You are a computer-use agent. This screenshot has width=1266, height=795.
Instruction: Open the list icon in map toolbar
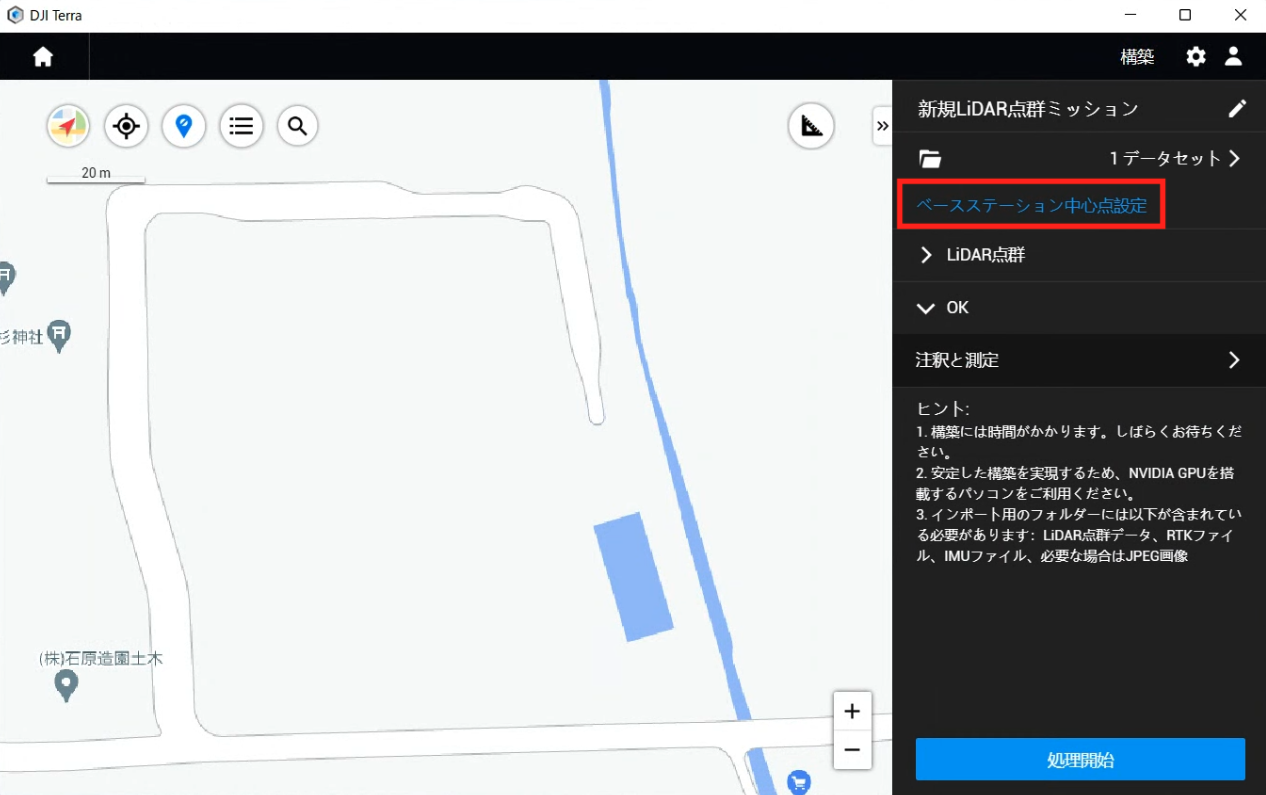pos(241,125)
